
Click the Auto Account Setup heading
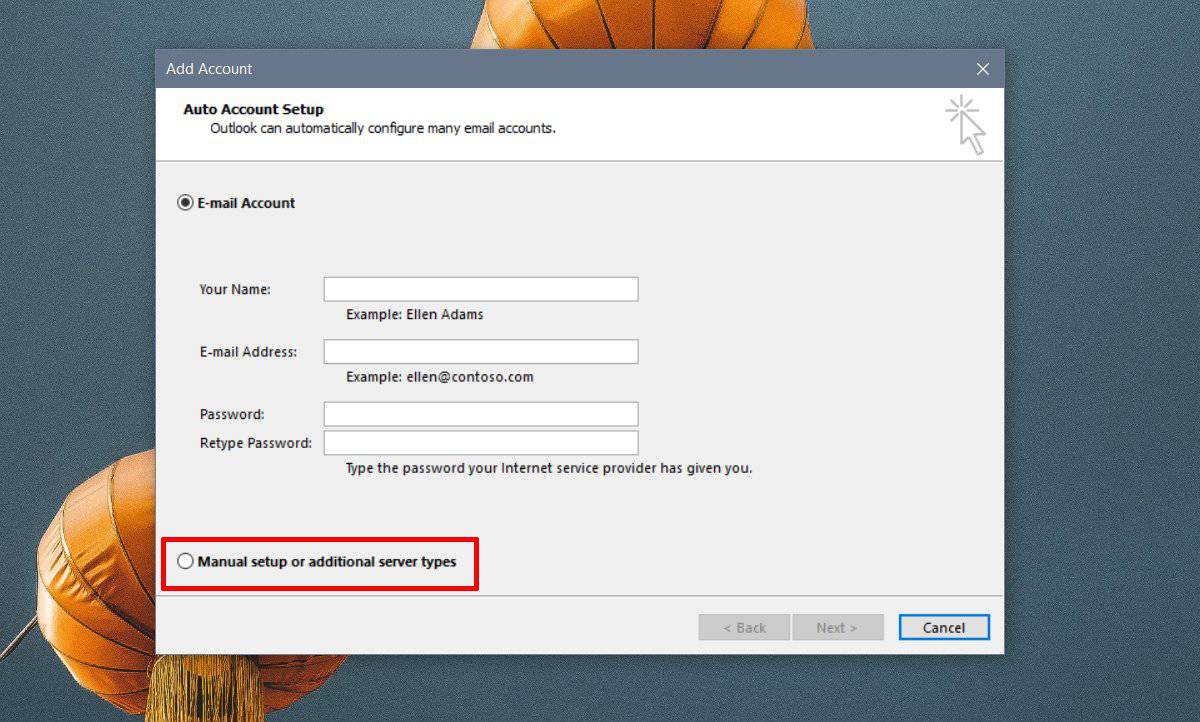pyautogui.click(x=253, y=109)
